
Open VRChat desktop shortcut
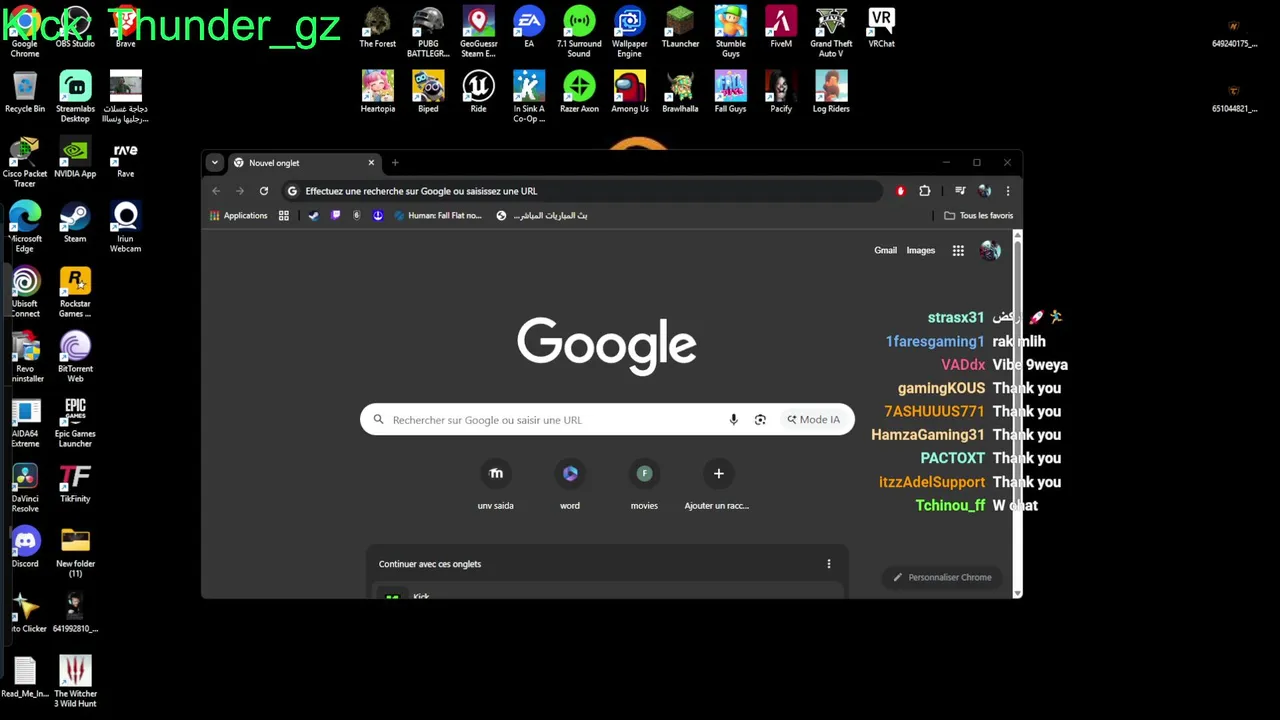click(x=881, y=28)
